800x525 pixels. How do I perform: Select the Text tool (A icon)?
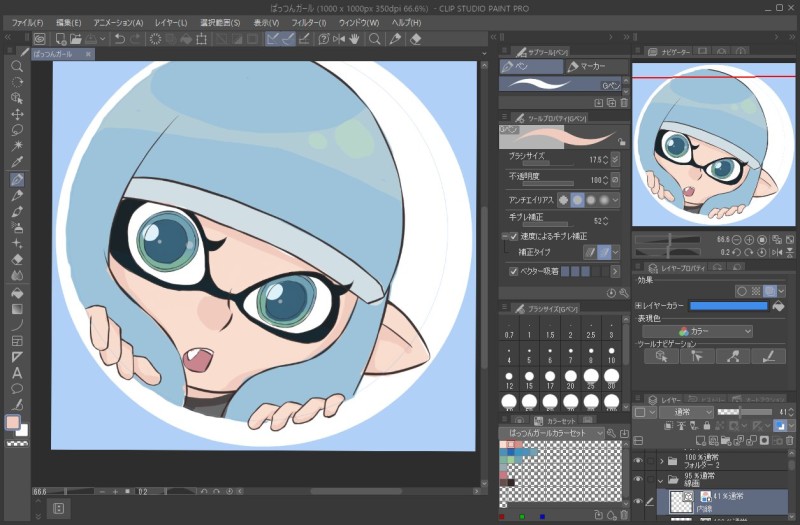[x=17, y=372]
